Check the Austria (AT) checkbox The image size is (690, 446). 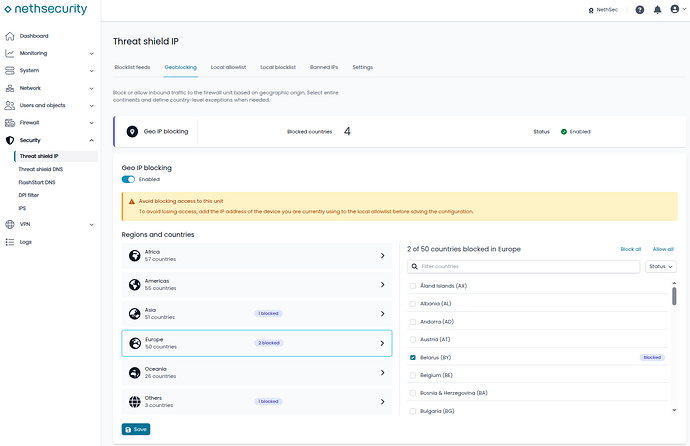point(413,340)
